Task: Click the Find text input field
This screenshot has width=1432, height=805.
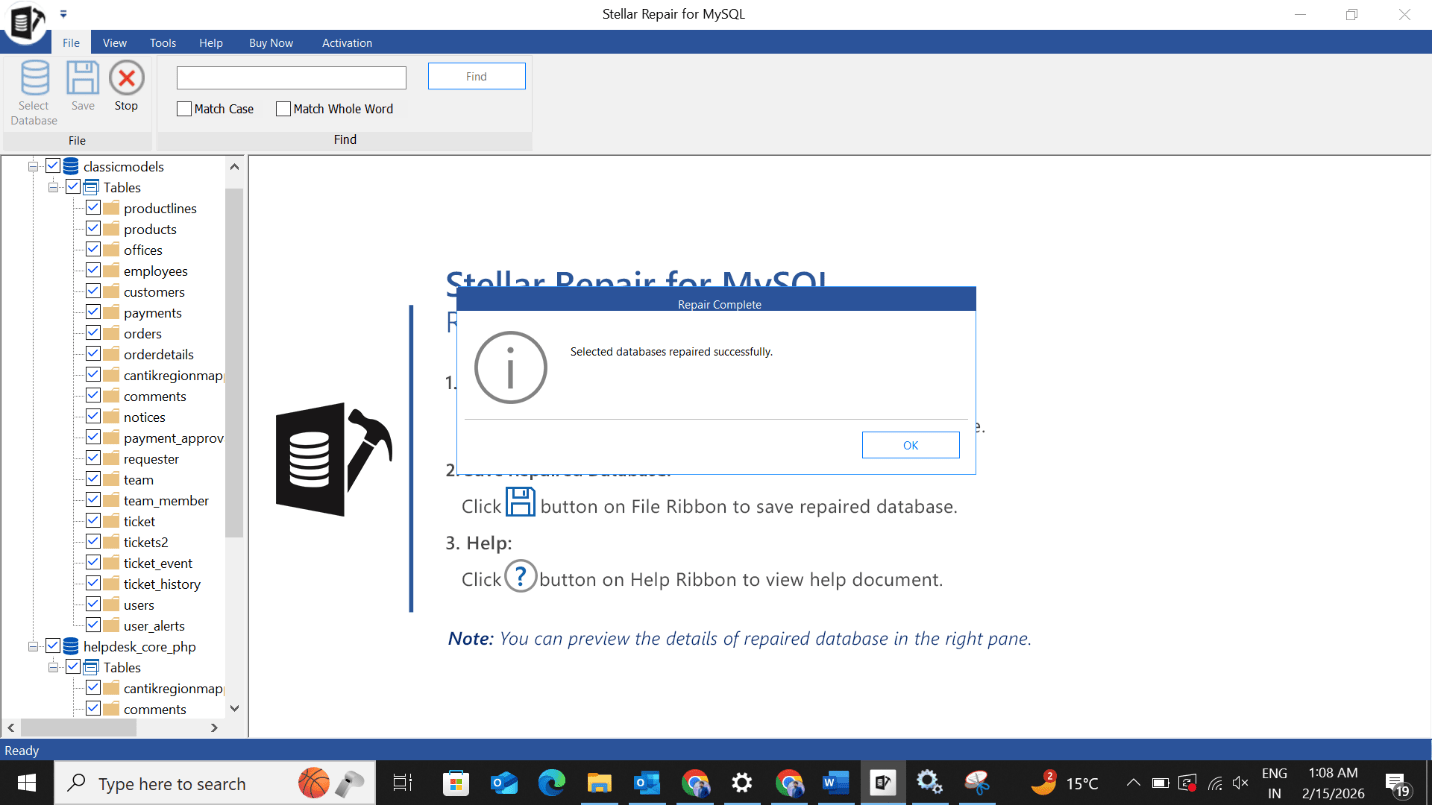Action: click(291, 78)
